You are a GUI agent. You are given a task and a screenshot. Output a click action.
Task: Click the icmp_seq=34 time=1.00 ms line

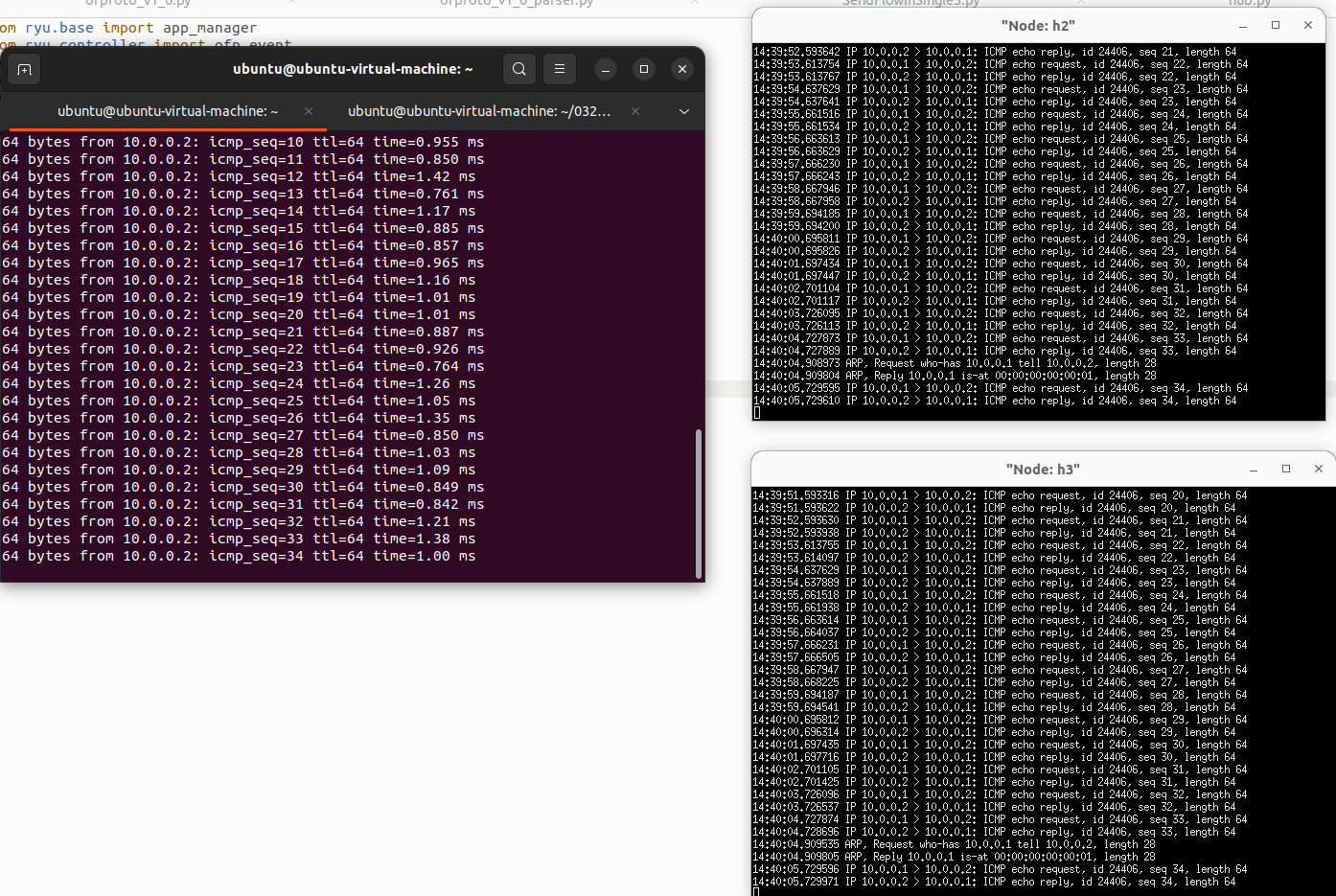pos(239,556)
